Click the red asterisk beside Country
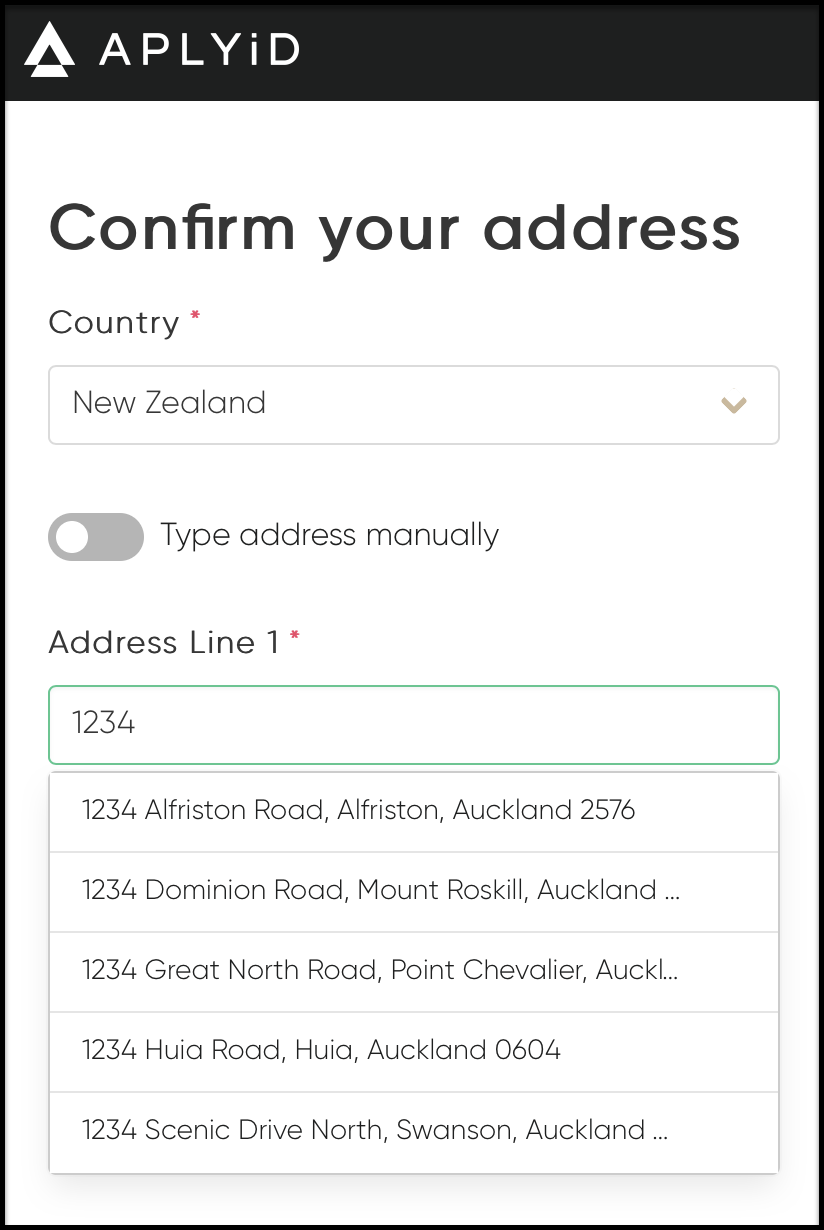Viewport: 824px width, 1230px height. (195, 316)
